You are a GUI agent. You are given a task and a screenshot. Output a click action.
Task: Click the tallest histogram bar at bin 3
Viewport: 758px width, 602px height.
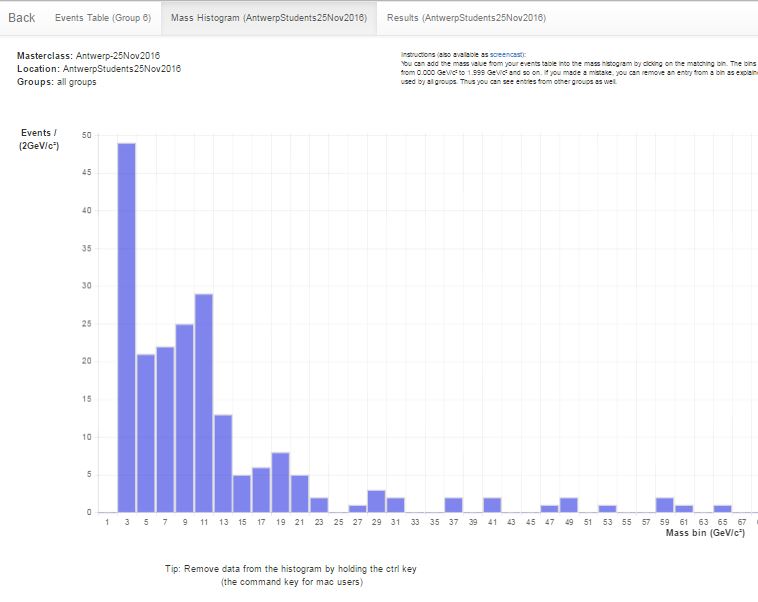[127, 328]
